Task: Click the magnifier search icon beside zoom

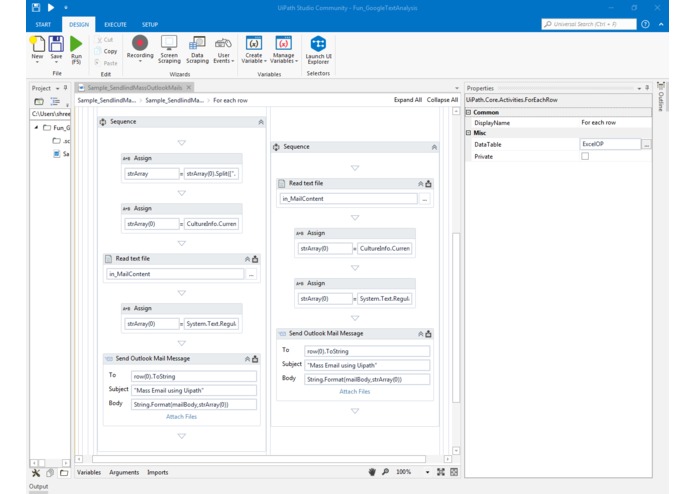Action: pyautogui.click(x=386, y=472)
